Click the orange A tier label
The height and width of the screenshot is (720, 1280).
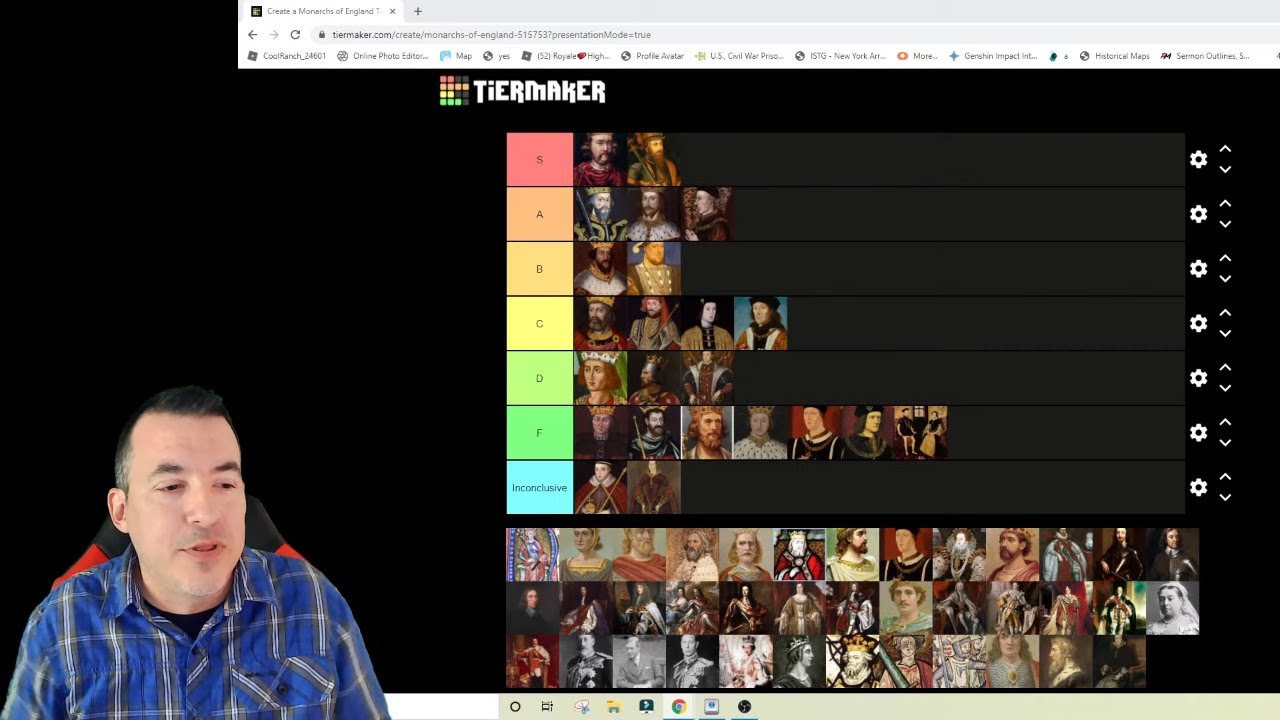pyautogui.click(x=540, y=214)
